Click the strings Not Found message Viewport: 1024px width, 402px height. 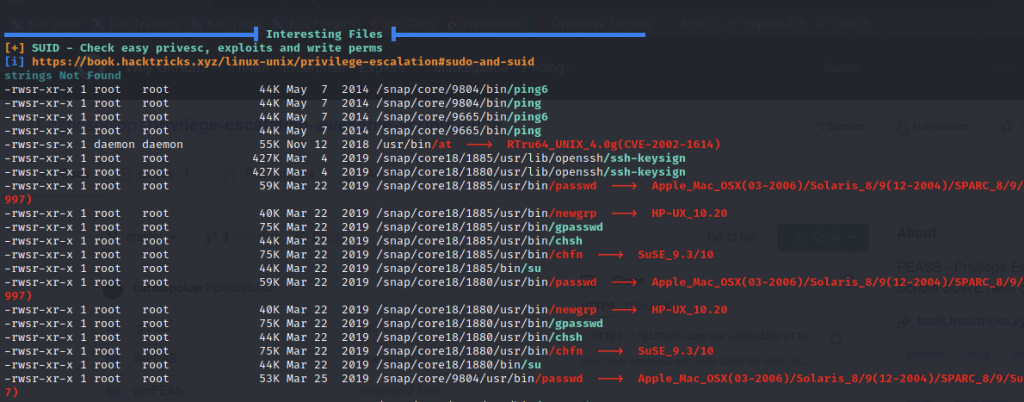pos(61,75)
